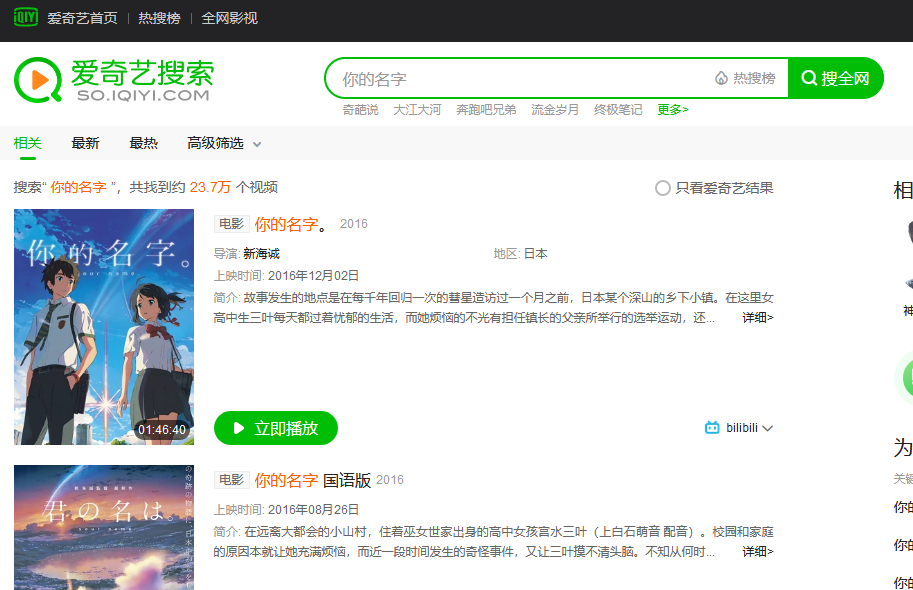Open the 你的名字 国语版 title link
Image resolution: width=913 pixels, height=590 pixels.
pyautogui.click(x=313, y=481)
